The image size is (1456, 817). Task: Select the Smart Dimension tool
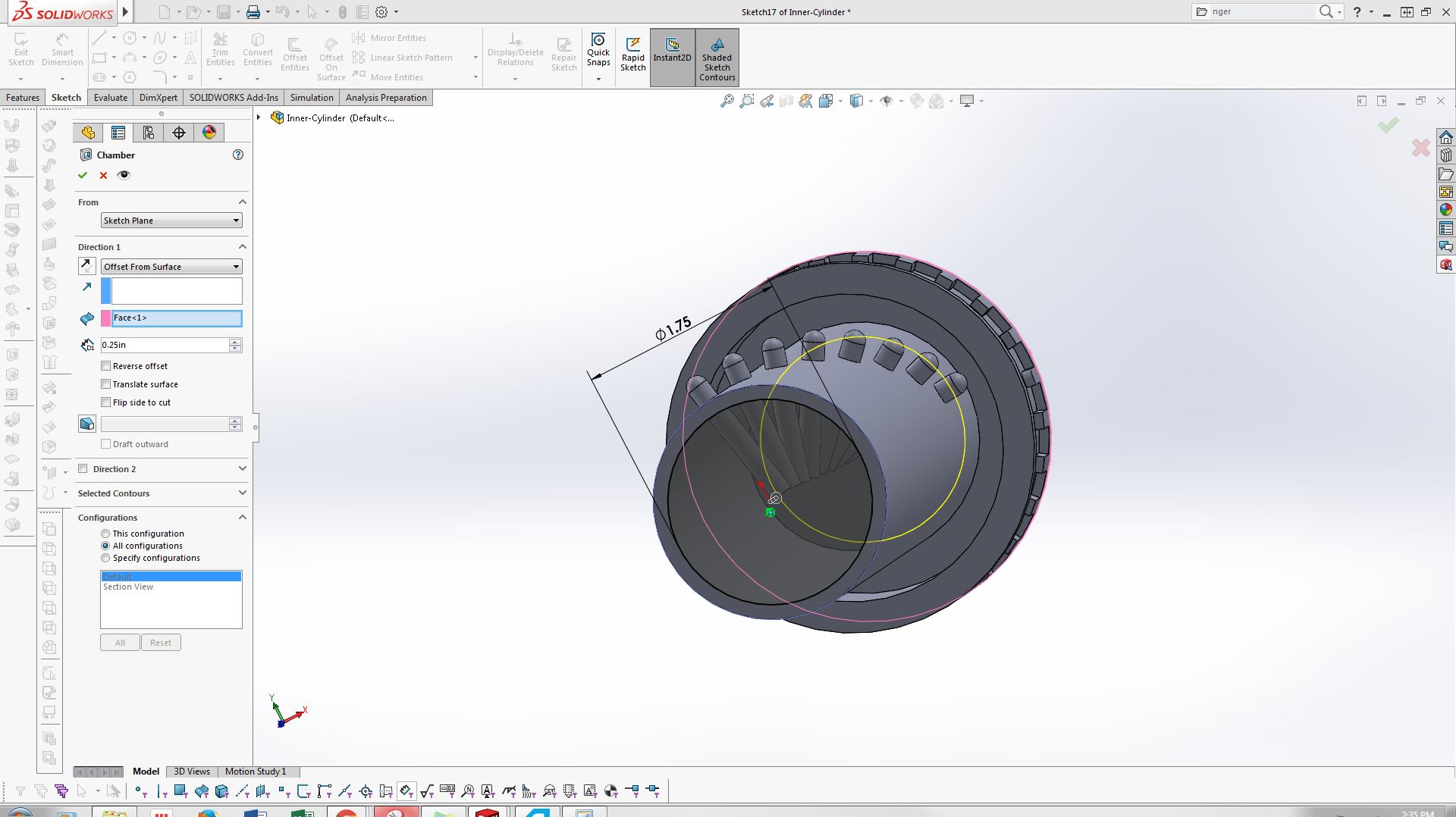coord(62,50)
